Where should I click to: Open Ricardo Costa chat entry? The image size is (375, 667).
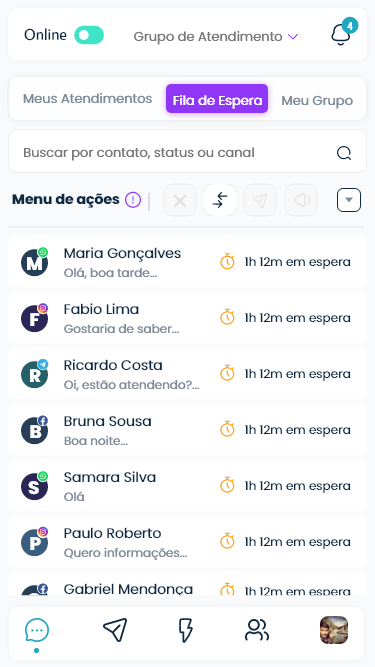[187, 373]
